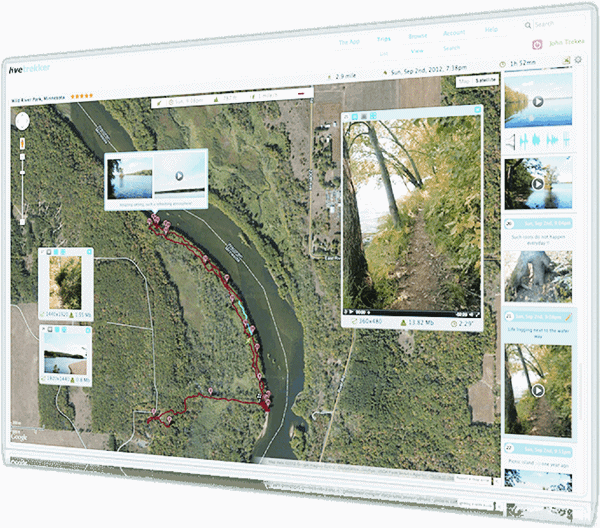Select sidebar entry 22 header
Image resolution: width=600 pixels, height=528 pixels.
(538, 449)
